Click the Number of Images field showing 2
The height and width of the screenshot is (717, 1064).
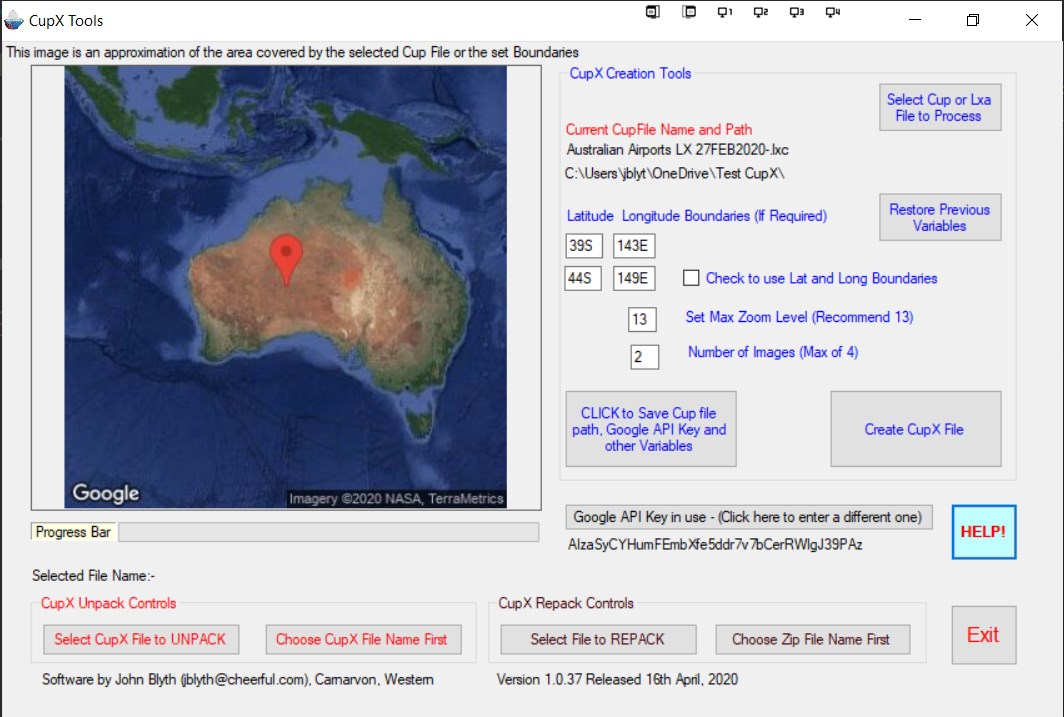[x=644, y=357]
